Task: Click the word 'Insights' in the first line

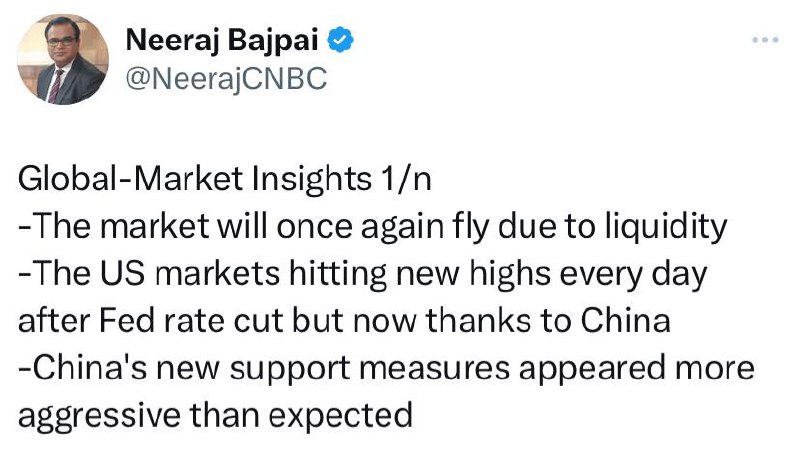Action: tap(311, 179)
